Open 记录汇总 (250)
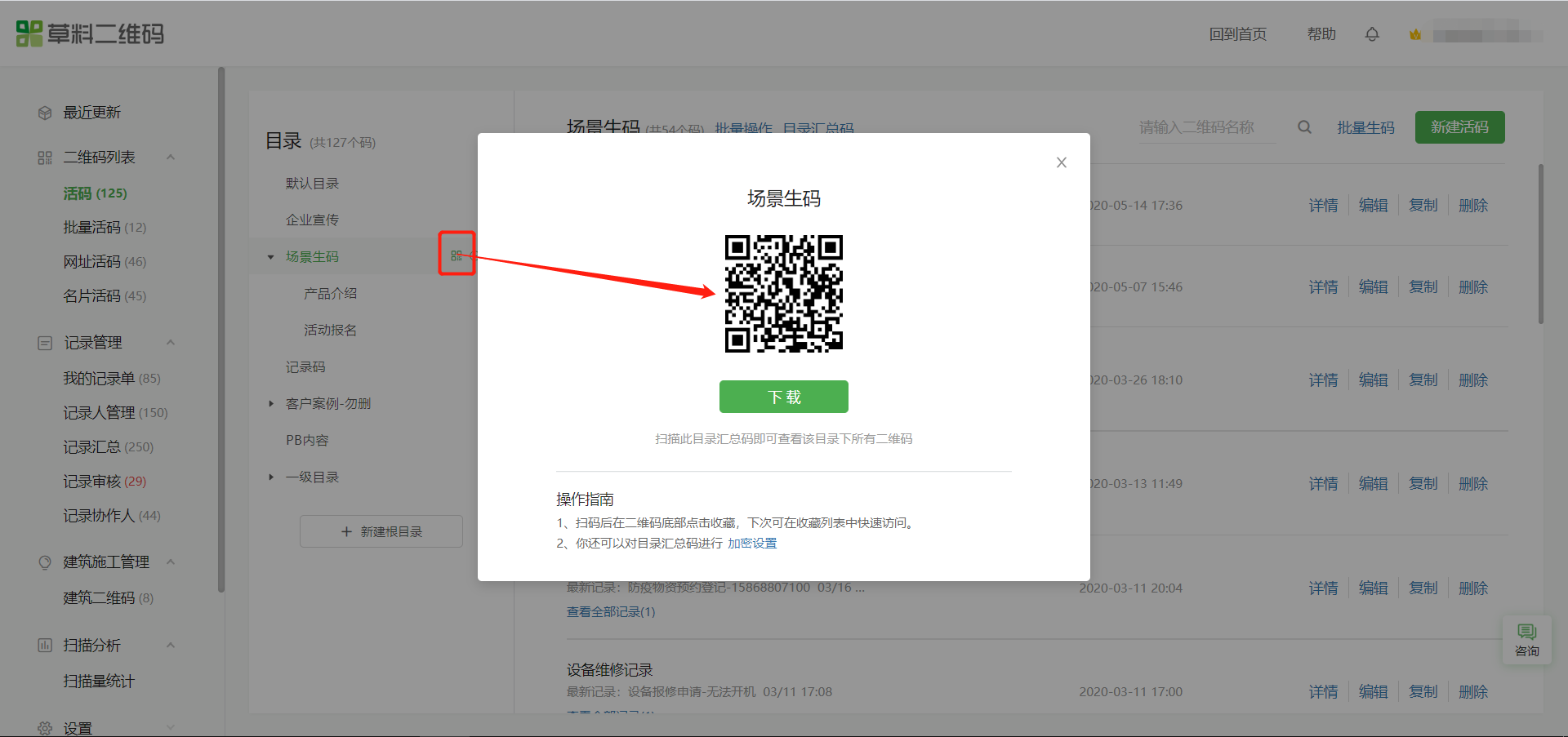 (x=109, y=447)
